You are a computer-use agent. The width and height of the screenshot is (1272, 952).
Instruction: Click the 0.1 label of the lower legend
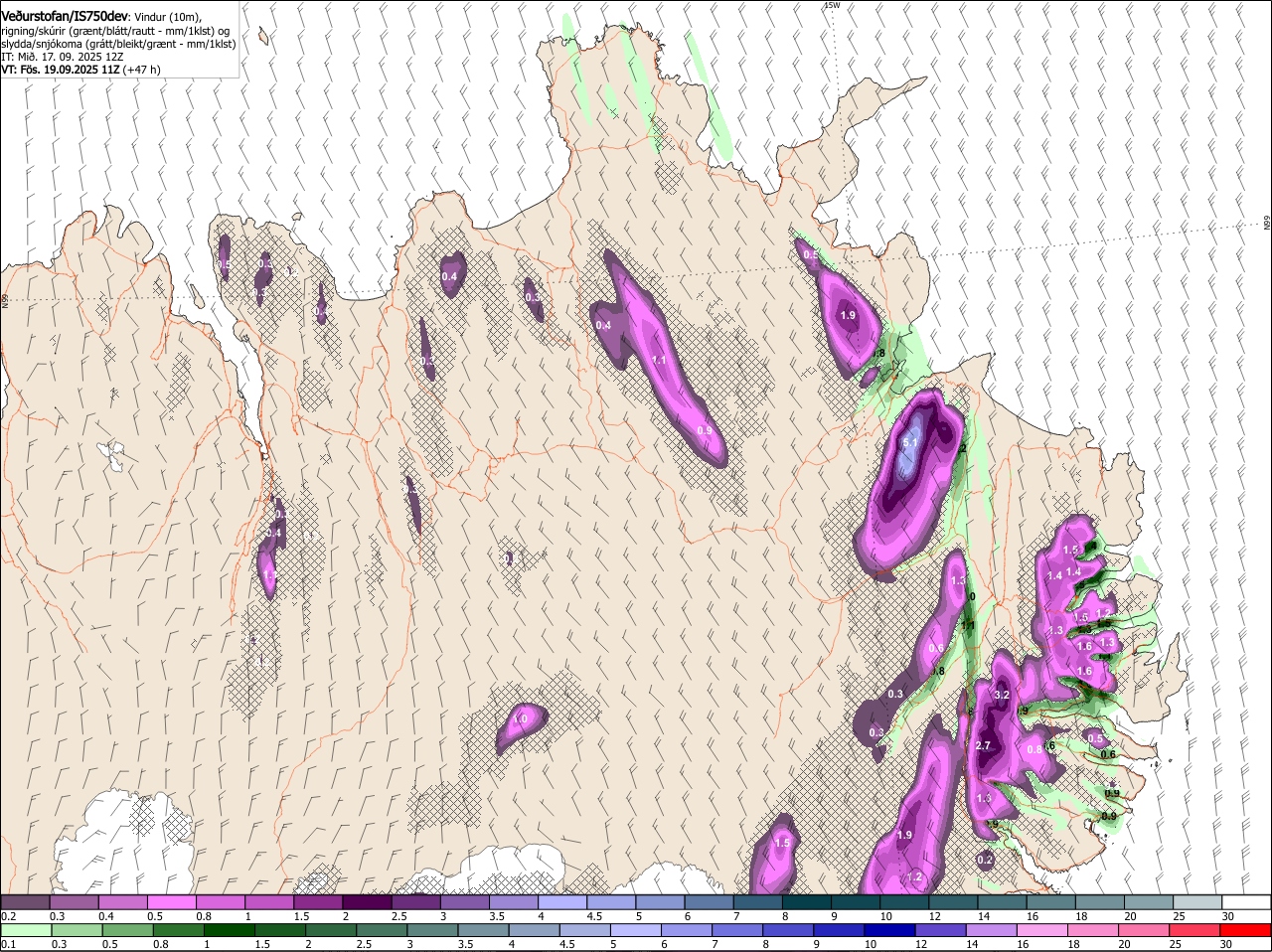pyautogui.click(x=8, y=944)
